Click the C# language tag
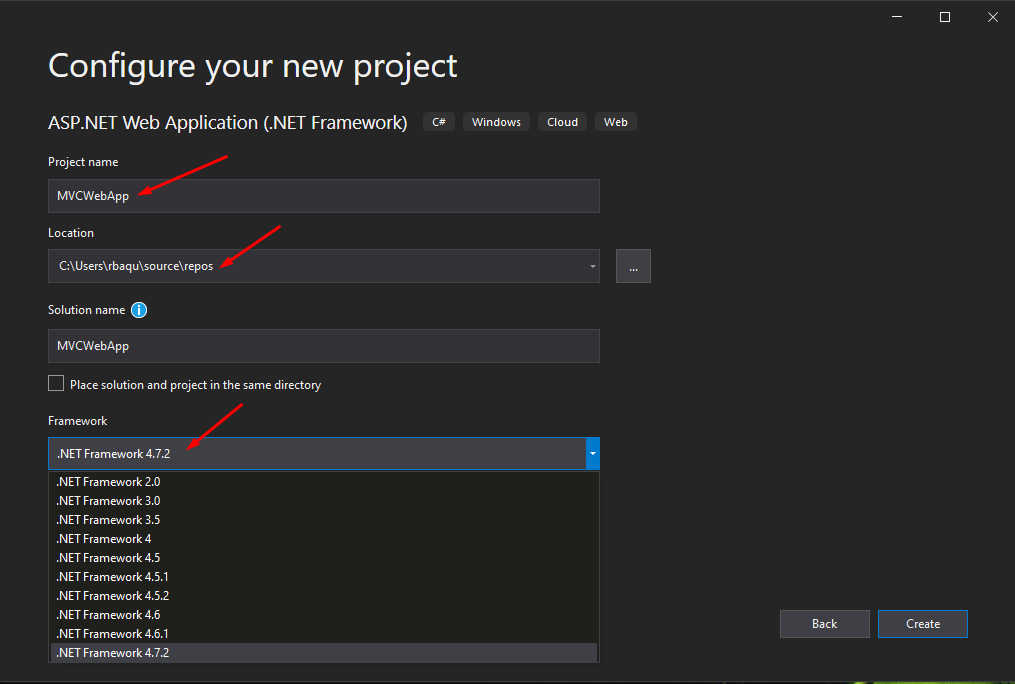The height and width of the screenshot is (684, 1015). [x=439, y=122]
